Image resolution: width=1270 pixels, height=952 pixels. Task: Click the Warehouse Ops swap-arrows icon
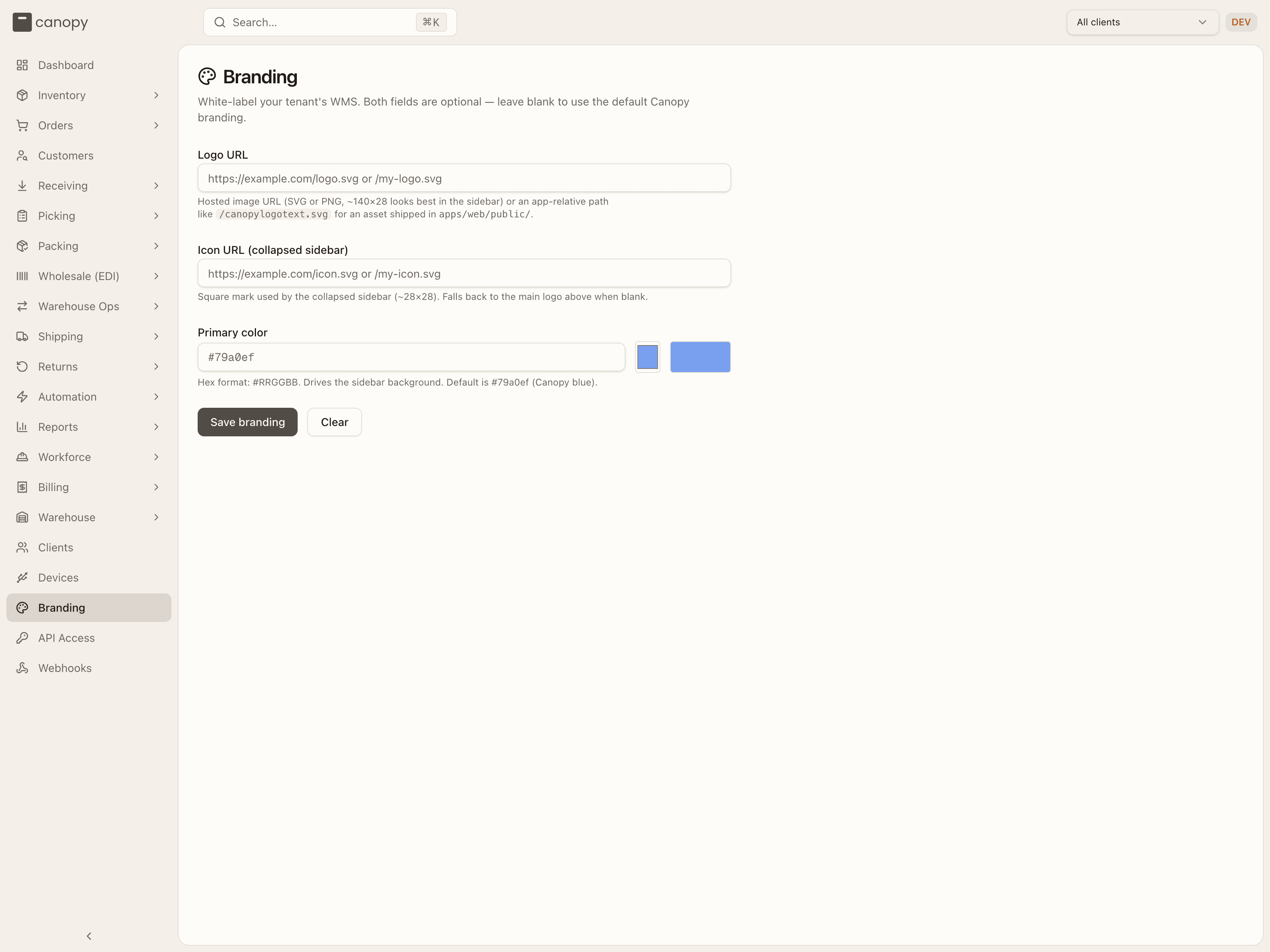click(22, 307)
